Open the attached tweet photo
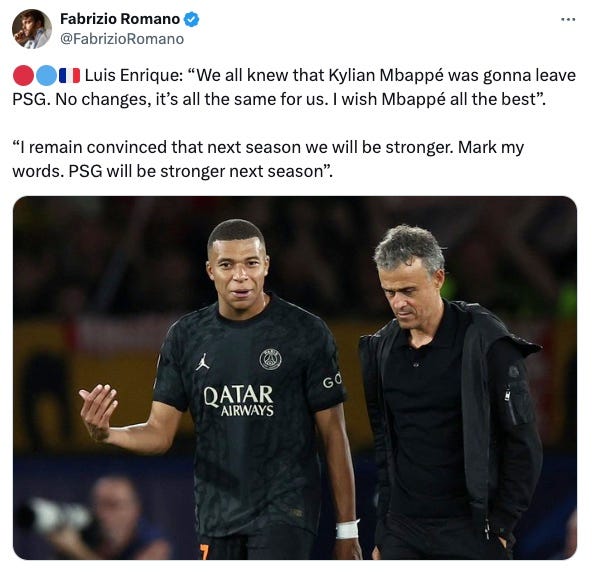This screenshot has height=572, width=593. 295,378
